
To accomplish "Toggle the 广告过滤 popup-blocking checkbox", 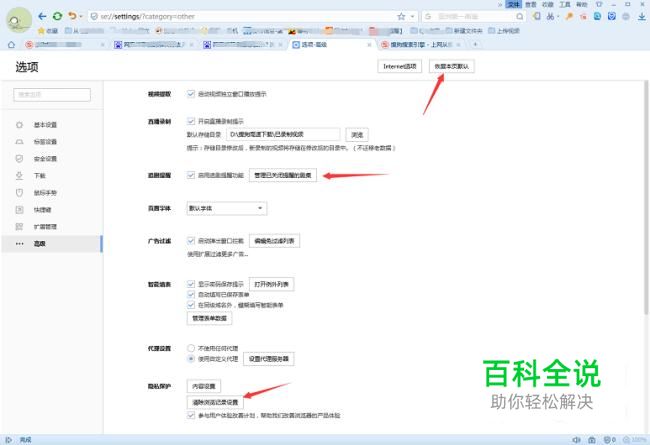I will pos(191,241).
